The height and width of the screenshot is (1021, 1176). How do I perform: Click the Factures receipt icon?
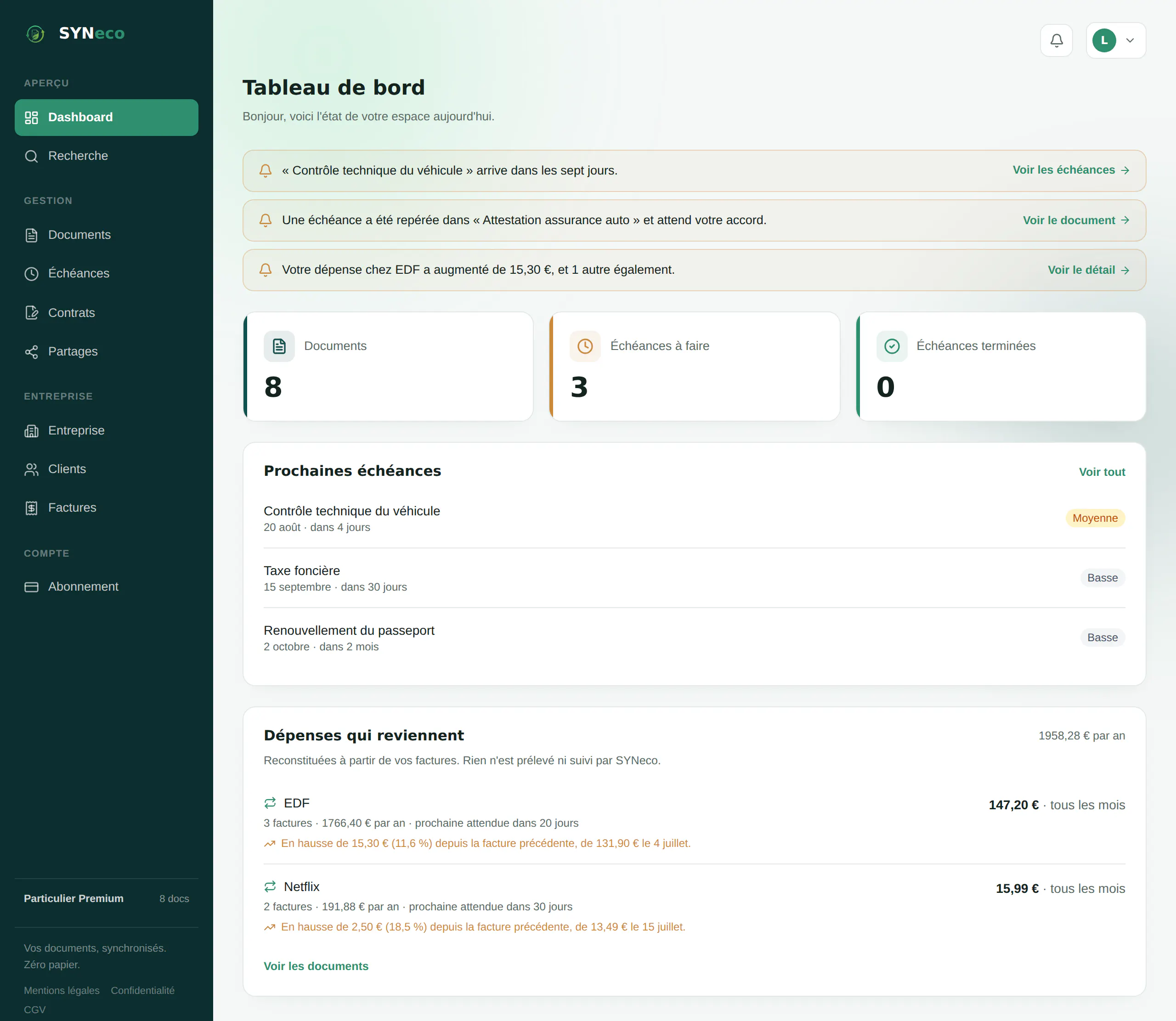click(x=31, y=508)
